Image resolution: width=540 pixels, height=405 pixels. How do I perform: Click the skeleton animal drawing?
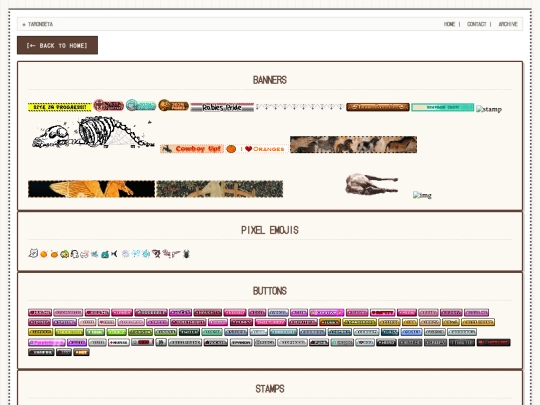[93, 133]
